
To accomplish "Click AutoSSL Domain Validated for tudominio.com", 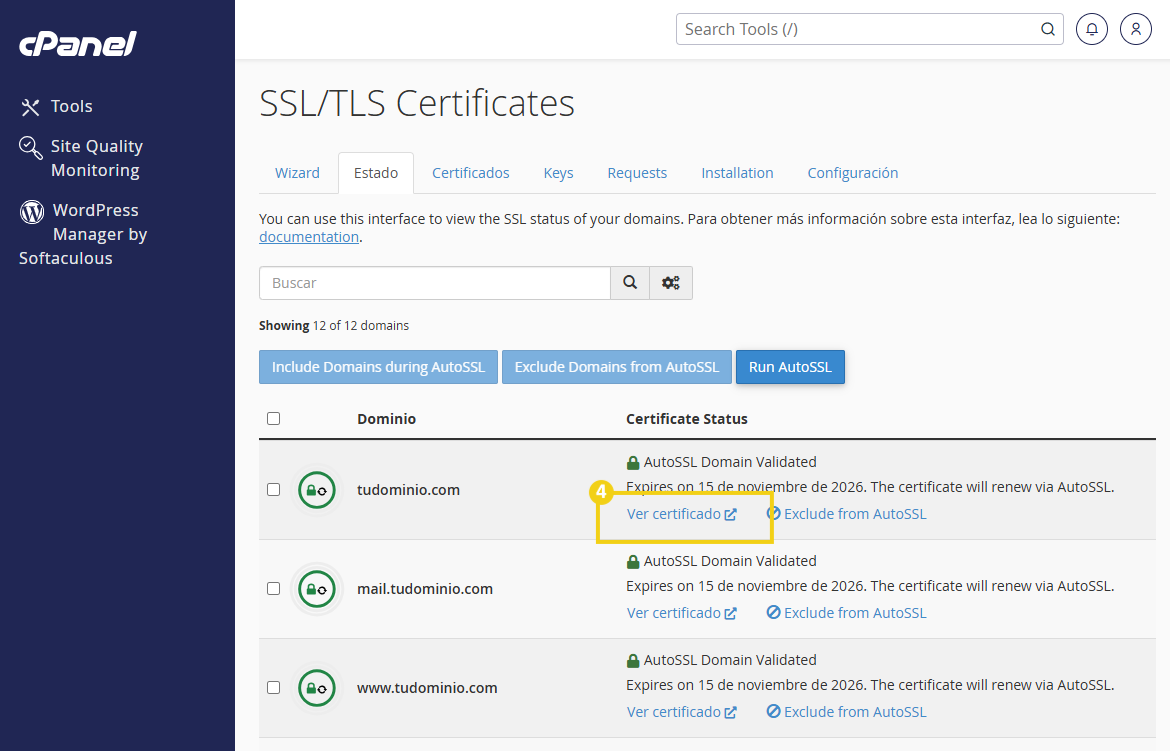I will pyautogui.click(x=722, y=462).
